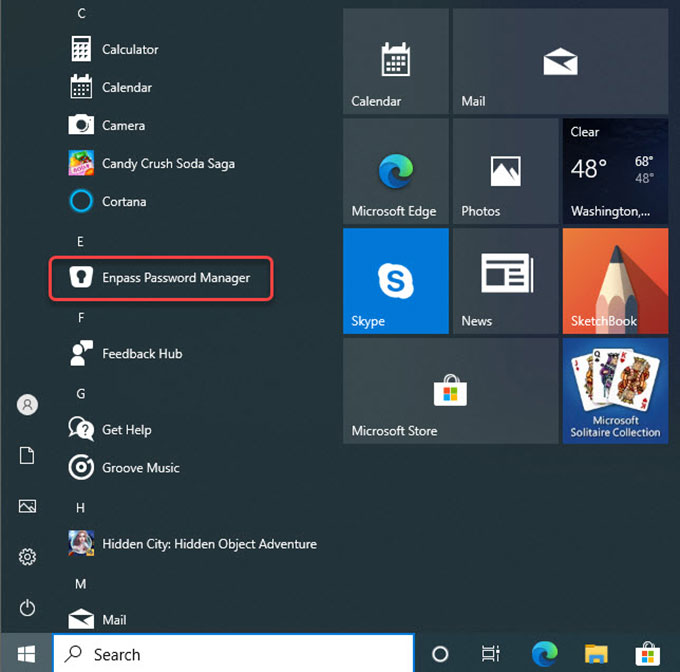680x672 pixels.
Task: Open Settings gear in Start sidebar
Action: pos(27,557)
